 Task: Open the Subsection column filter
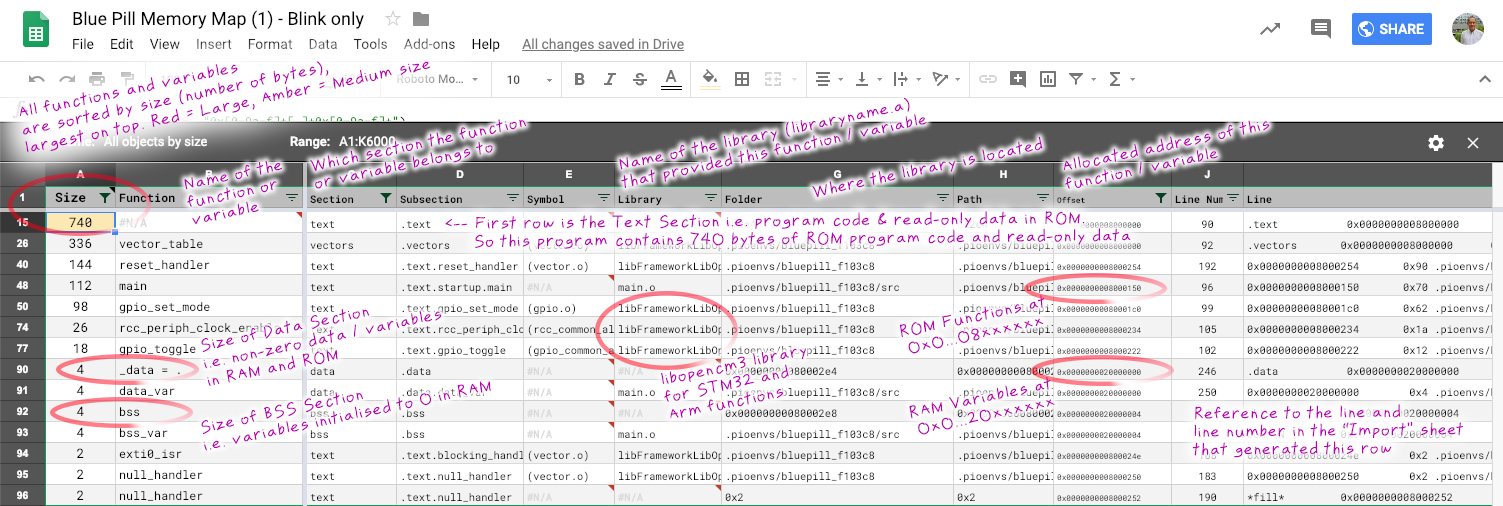[512, 198]
